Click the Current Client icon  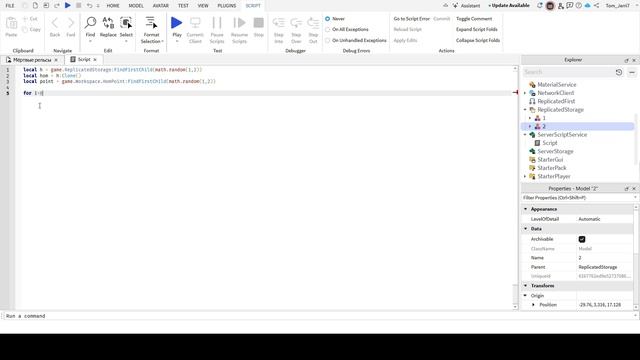point(195,23)
